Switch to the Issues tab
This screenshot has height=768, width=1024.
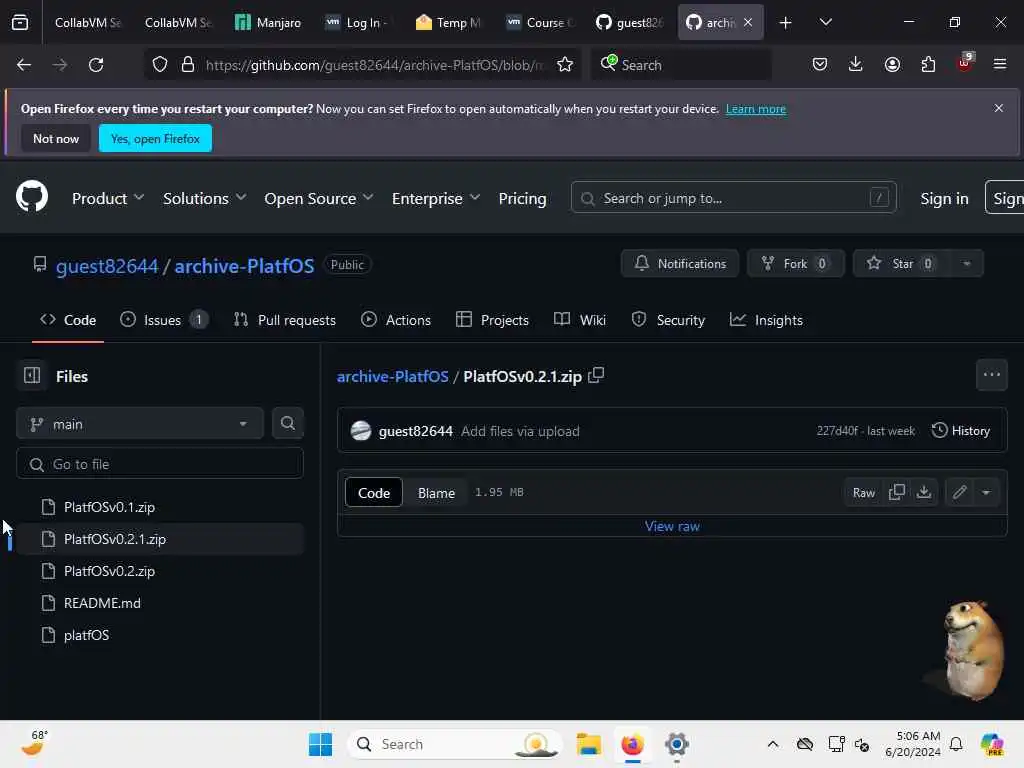click(164, 320)
